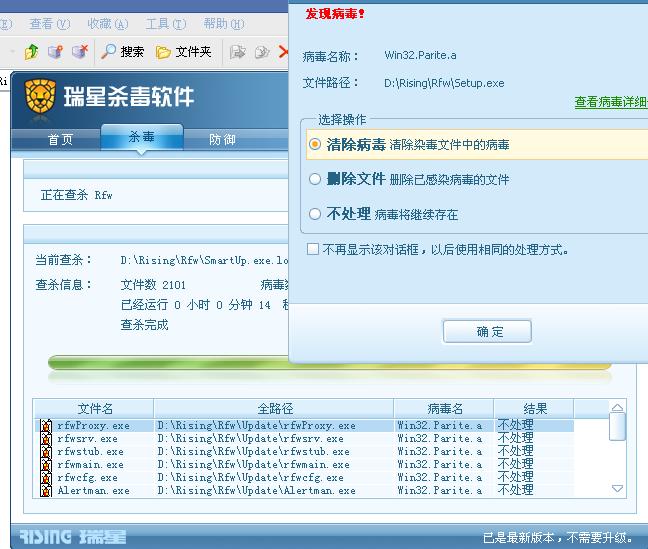Click the Up folder toolbar icon
648x549 pixels.
tap(32, 52)
